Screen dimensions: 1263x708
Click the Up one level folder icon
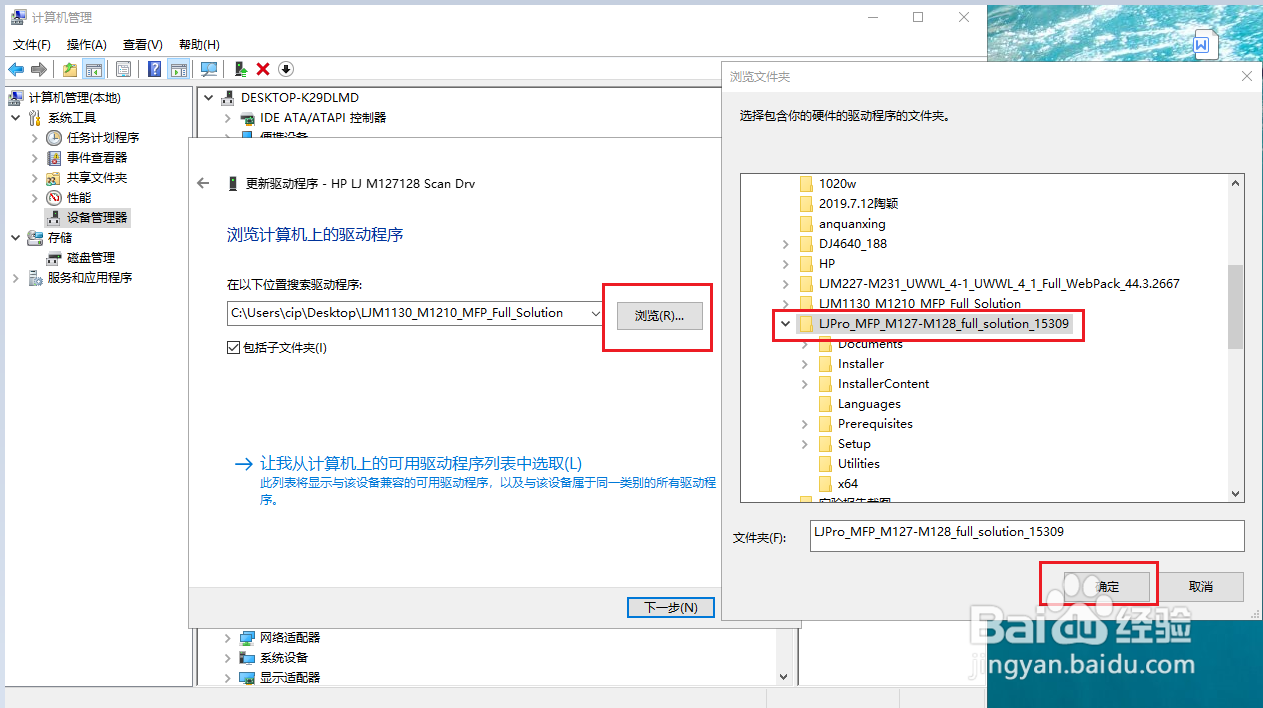tap(70, 69)
